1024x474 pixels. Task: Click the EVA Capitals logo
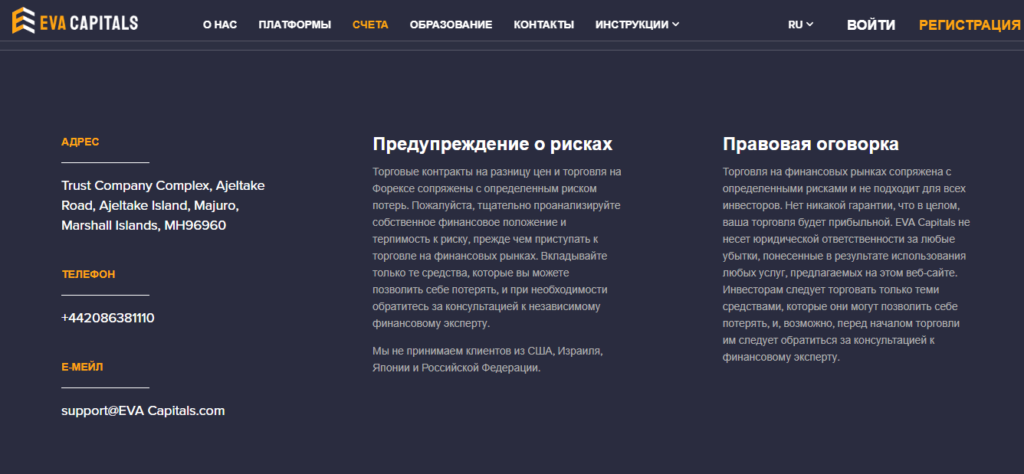tap(75, 22)
